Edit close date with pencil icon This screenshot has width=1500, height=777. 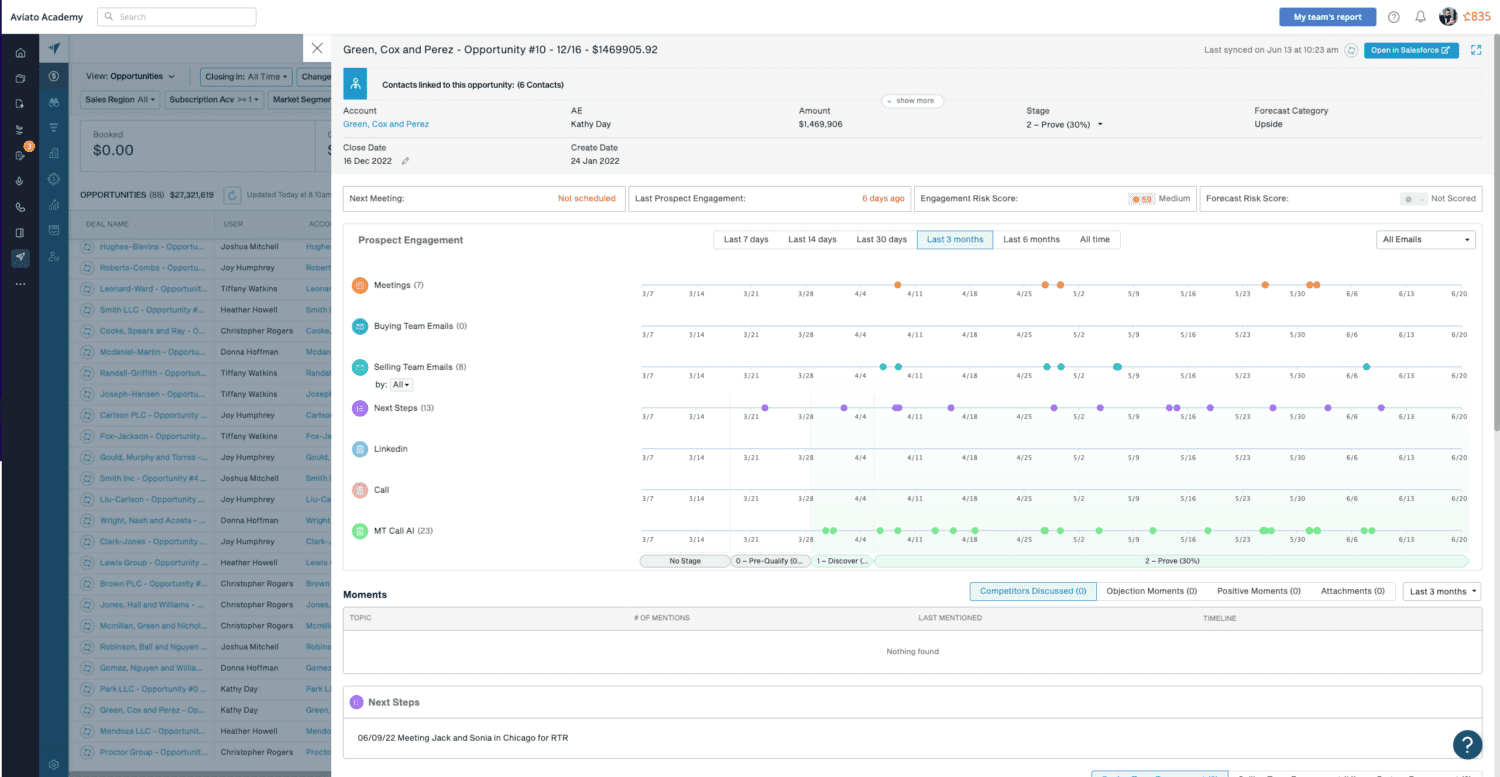[405, 161]
